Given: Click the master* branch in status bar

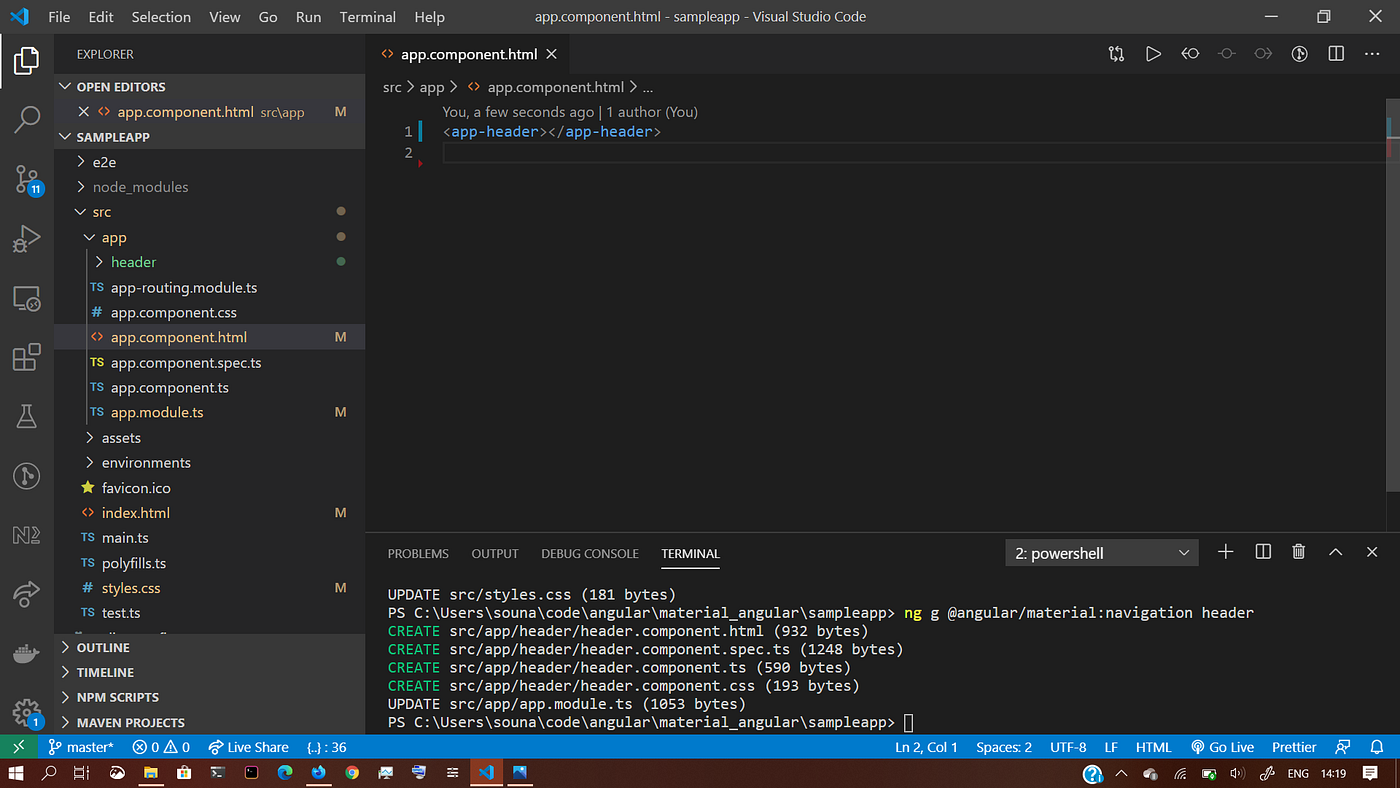Looking at the screenshot, I should click(81, 747).
